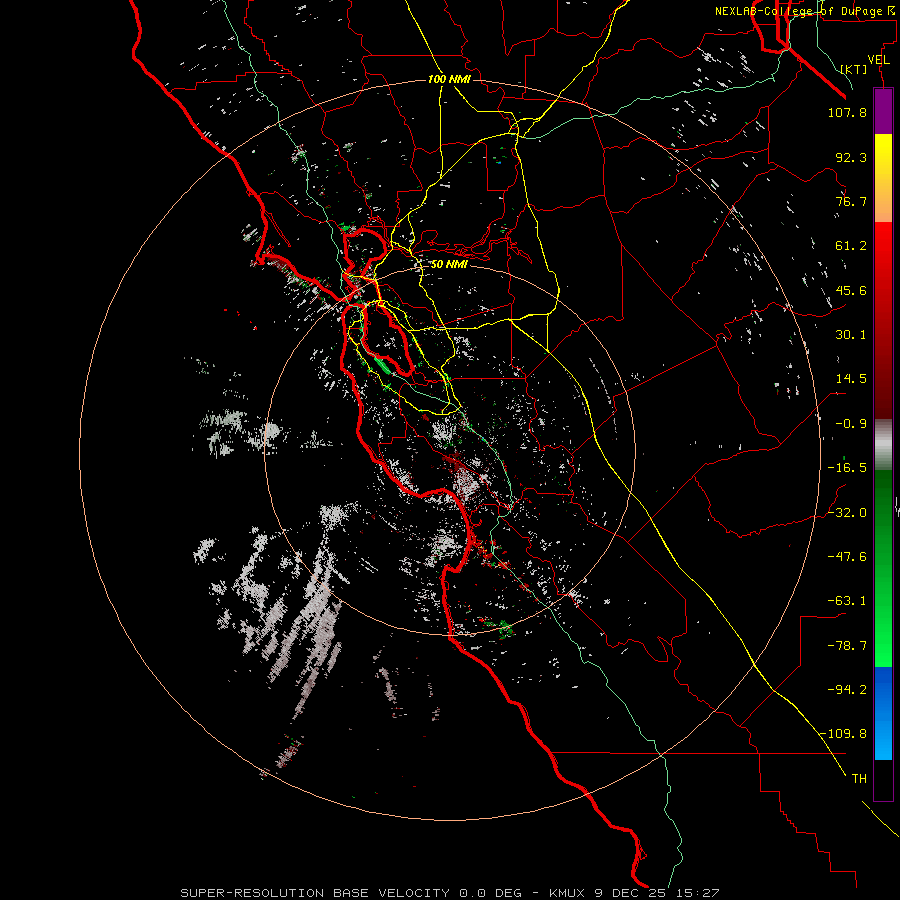The width and height of the screenshot is (900, 900).
Task: Click the yellow-orange segment of the color bar
Action: point(883,178)
